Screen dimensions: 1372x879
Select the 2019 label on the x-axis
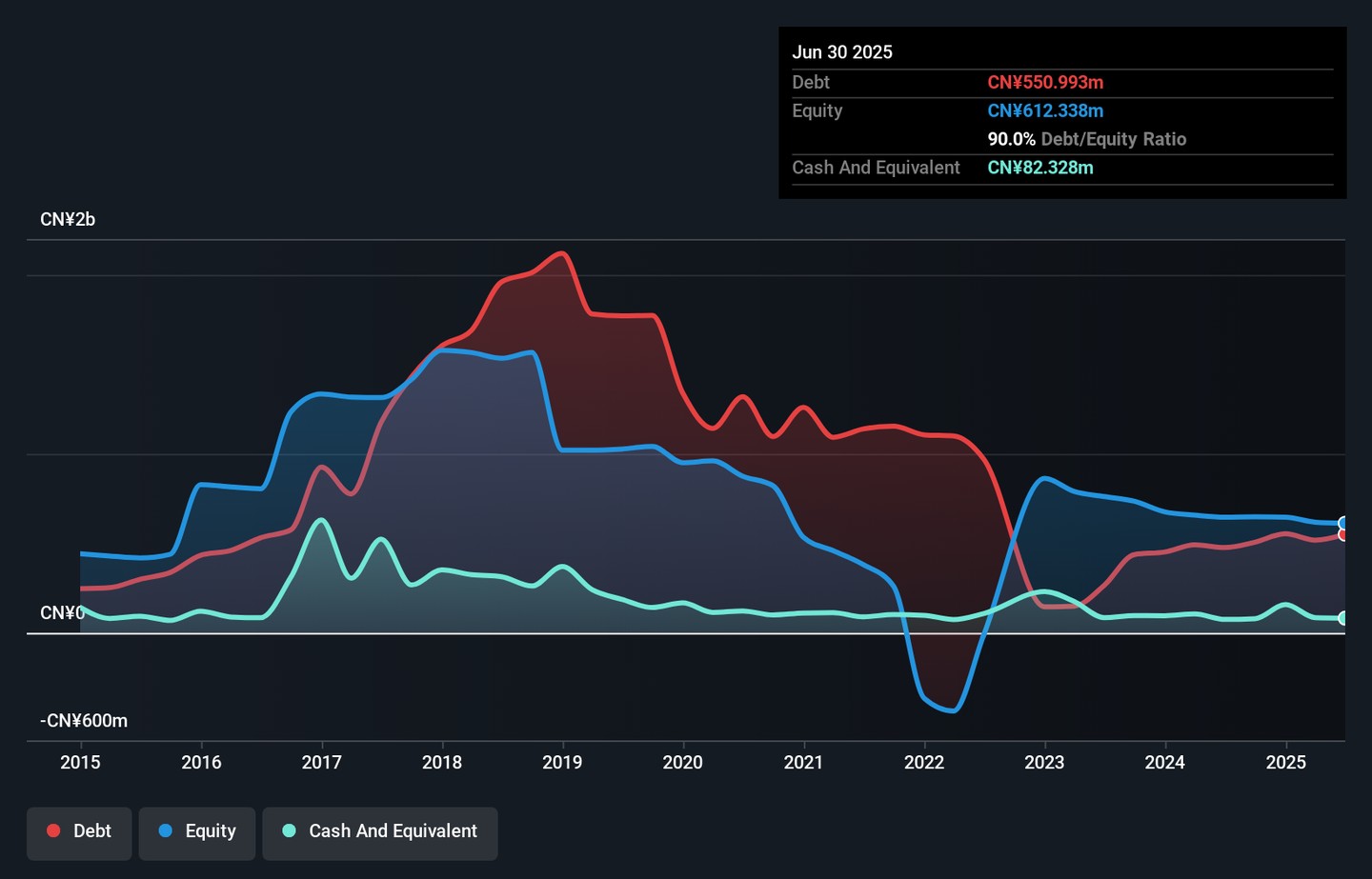(562, 762)
